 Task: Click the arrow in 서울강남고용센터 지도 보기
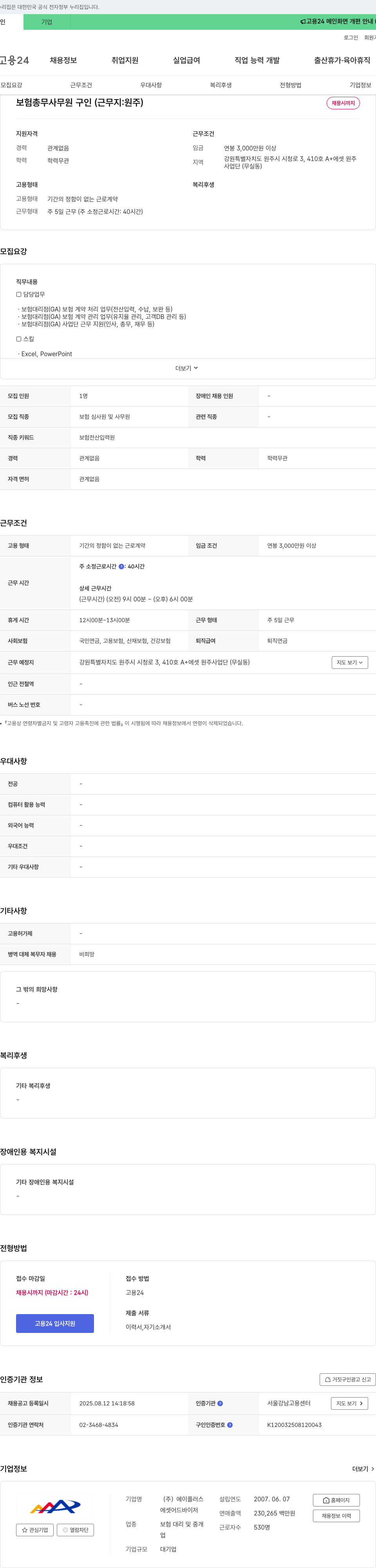point(361,1404)
